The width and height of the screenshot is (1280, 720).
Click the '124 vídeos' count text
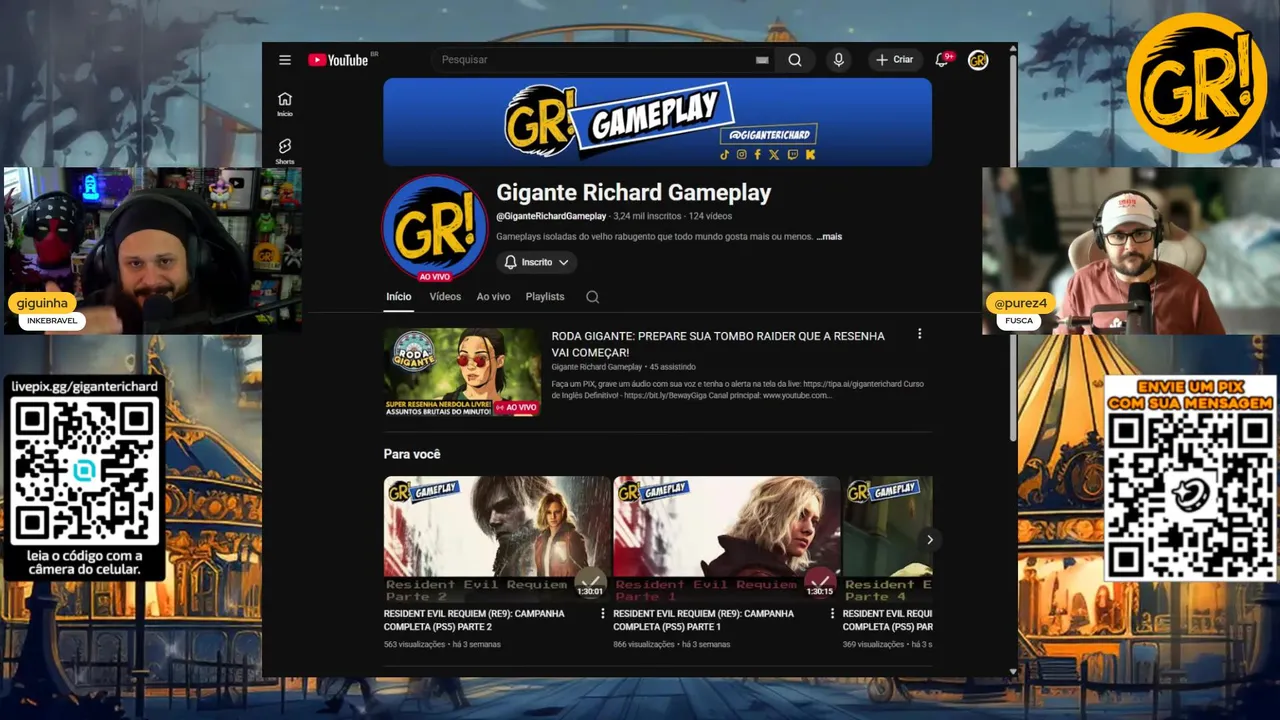(710, 216)
